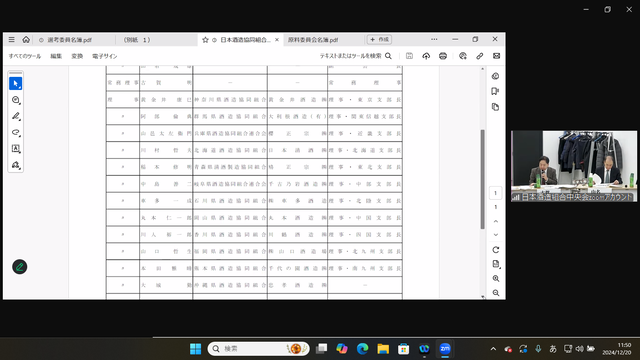640x360 pixels.
Task: Select the fill and sign stamp tool
Action: coord(16,165)
